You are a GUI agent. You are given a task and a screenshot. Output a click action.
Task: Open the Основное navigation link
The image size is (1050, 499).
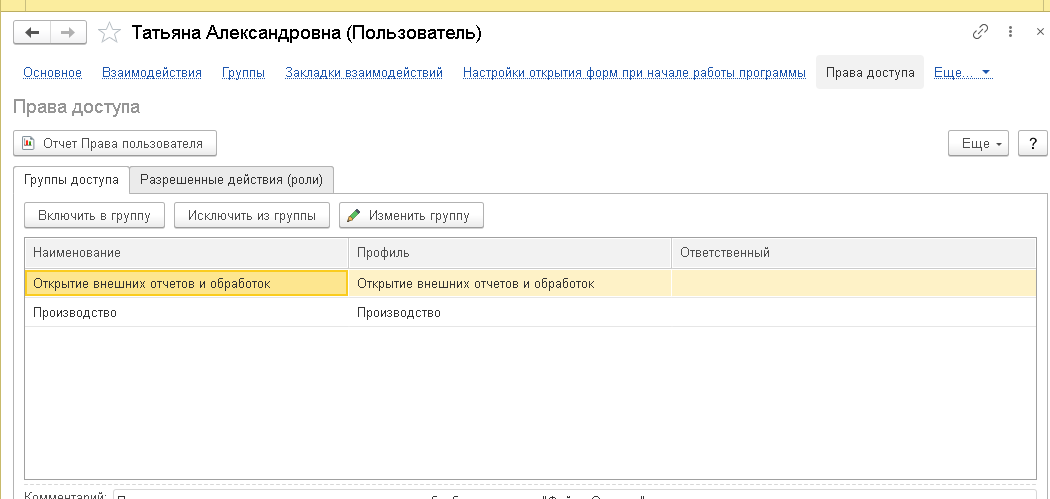(52, 73)
